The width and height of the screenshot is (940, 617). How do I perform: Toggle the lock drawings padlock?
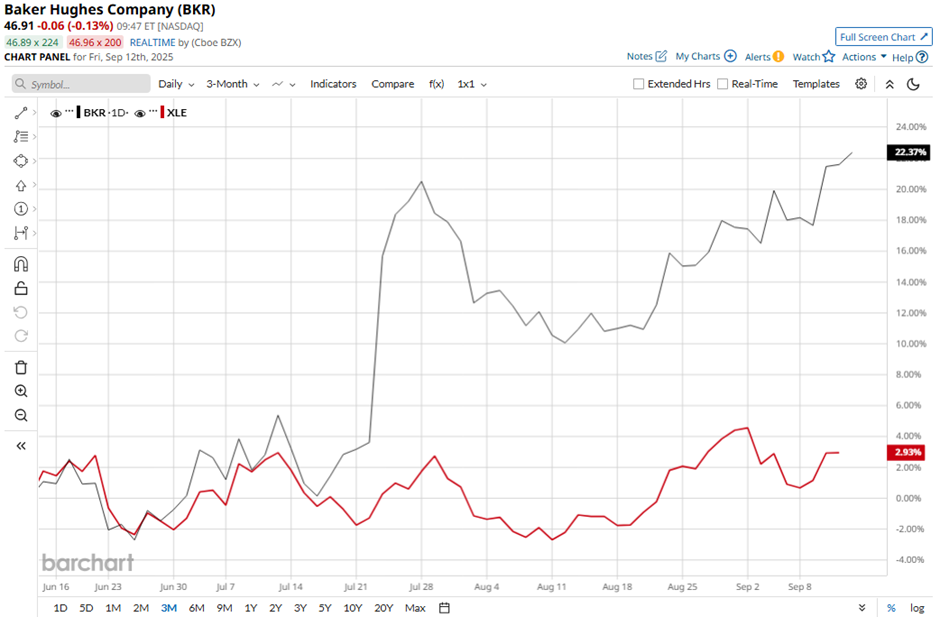[x=21, y=288]
